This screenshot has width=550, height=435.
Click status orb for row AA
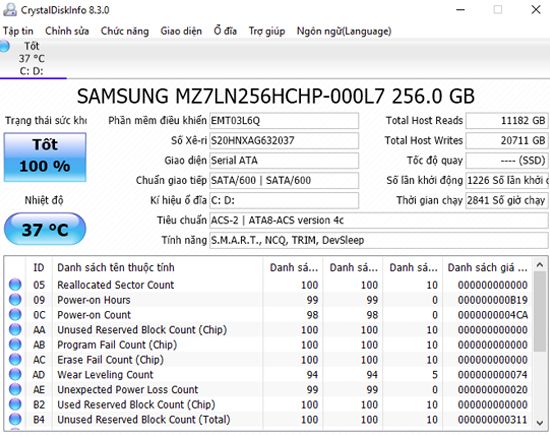(x=15, y=329)
